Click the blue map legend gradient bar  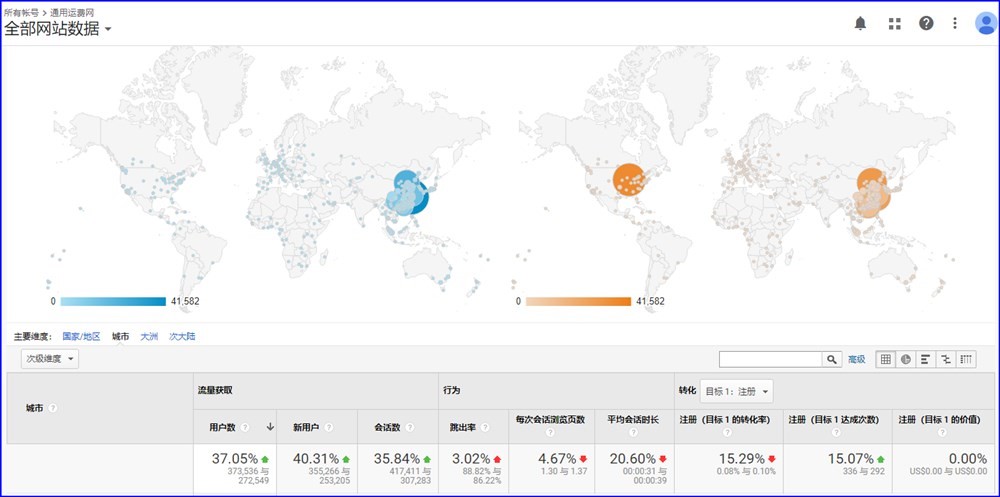click(x=112, y=301)
